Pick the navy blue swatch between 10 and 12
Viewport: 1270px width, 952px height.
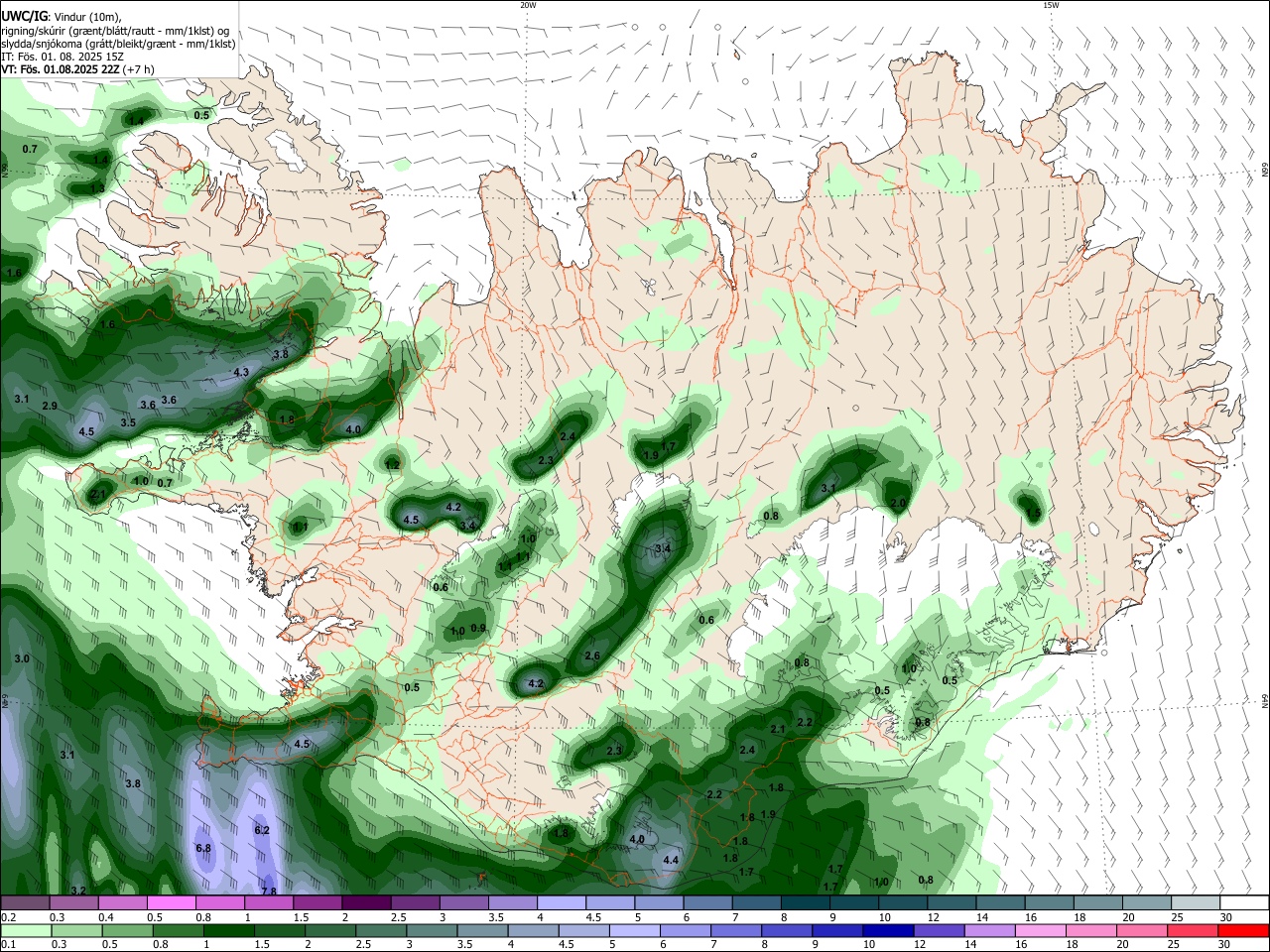[x=886, y=931]
